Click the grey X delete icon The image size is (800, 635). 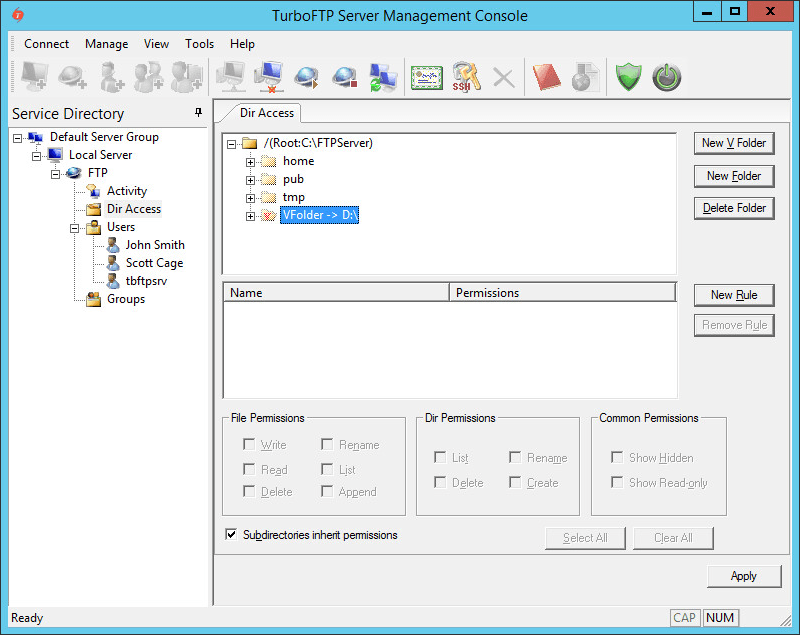pos(504,78)
